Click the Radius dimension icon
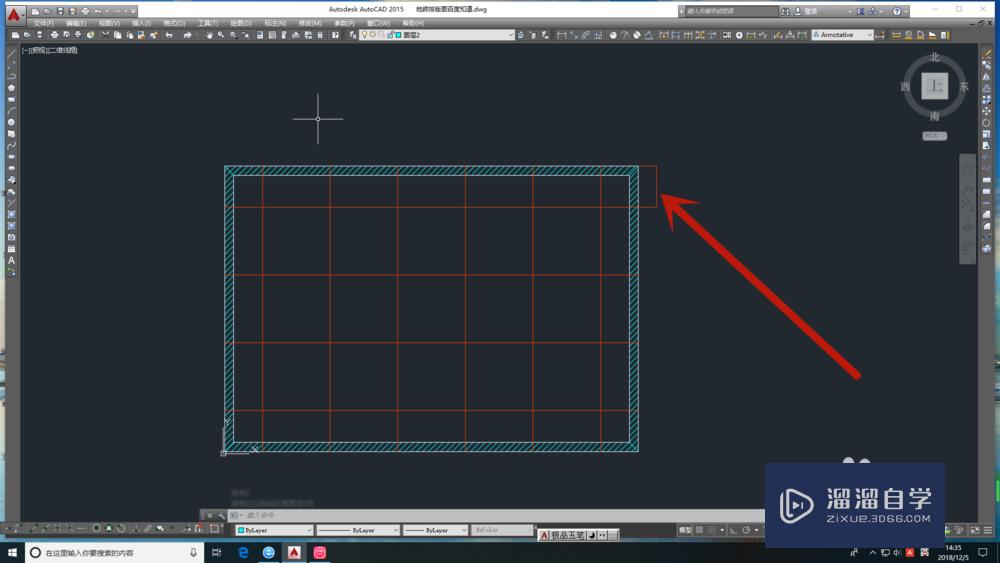The height and width of the screenshot is (563, 1000). click(x=613, y=35)
